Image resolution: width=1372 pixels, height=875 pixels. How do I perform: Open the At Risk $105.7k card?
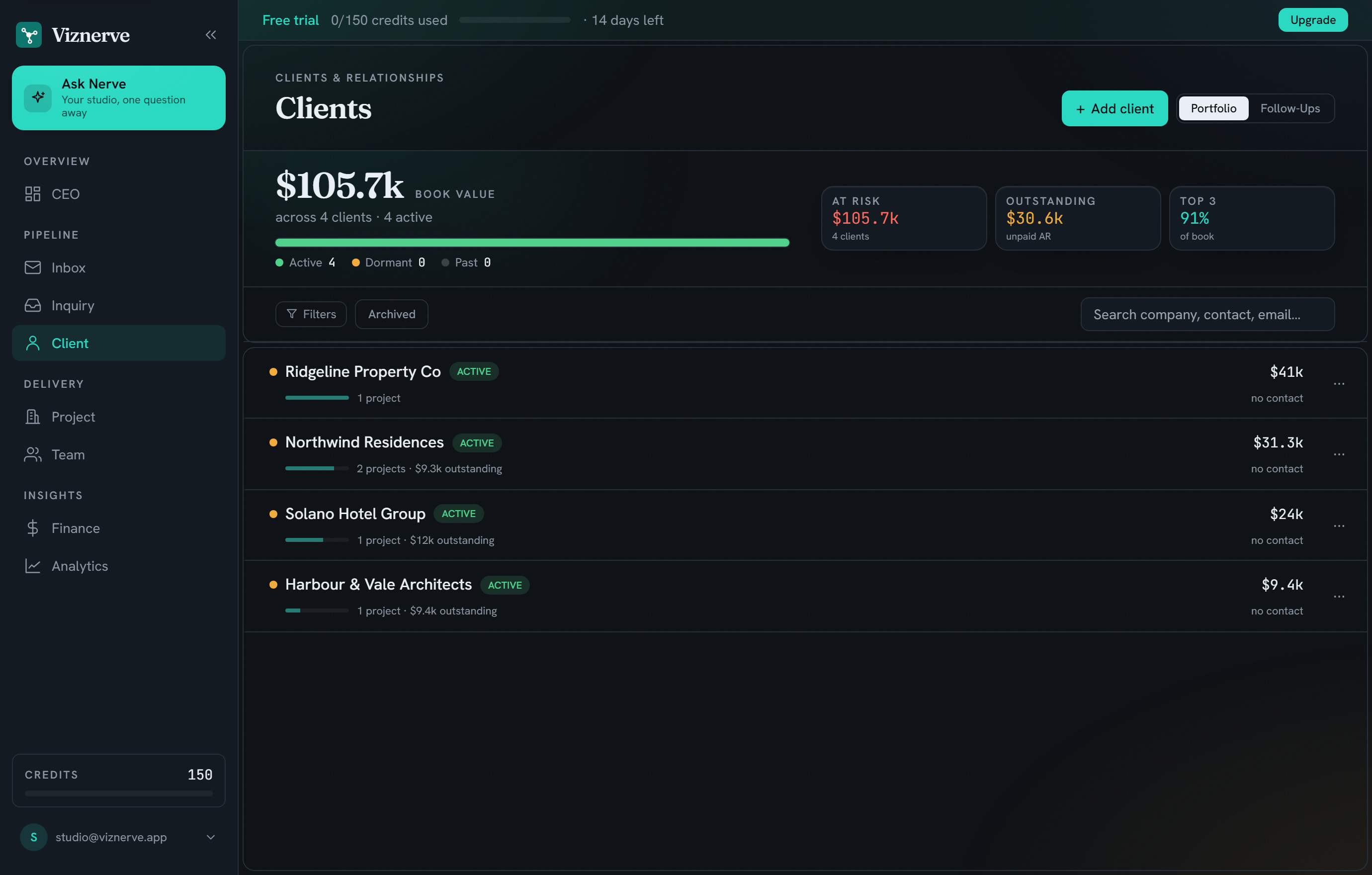(x=904, y=218)
